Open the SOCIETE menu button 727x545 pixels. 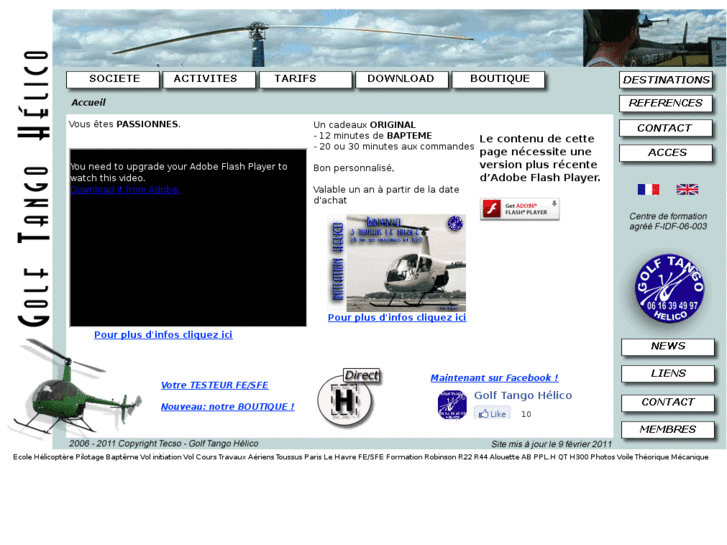113,79
